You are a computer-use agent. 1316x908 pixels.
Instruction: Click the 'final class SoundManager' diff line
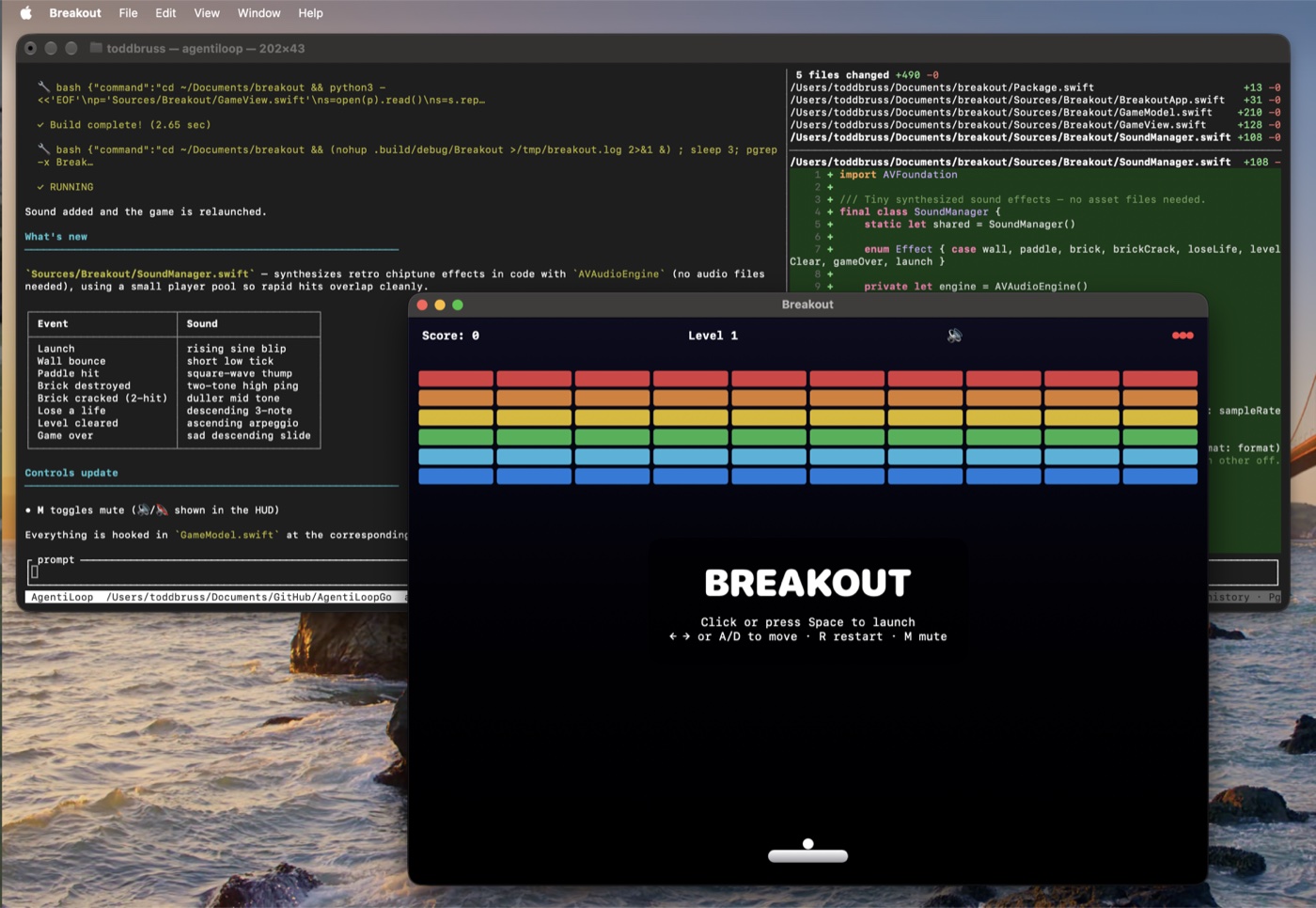920,211
